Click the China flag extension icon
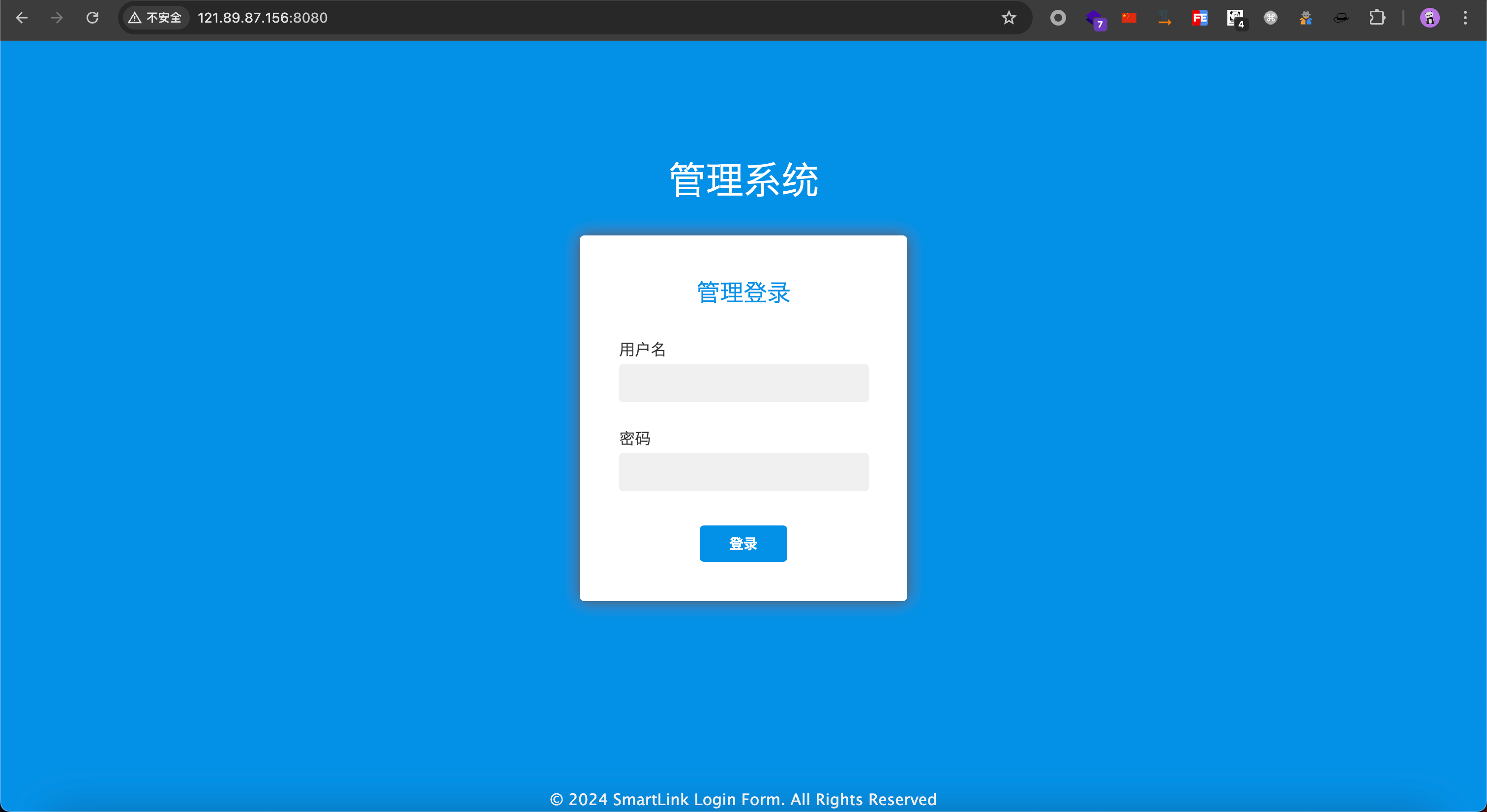Screen dimensions: 1487x812 (x=1129, y=18)
